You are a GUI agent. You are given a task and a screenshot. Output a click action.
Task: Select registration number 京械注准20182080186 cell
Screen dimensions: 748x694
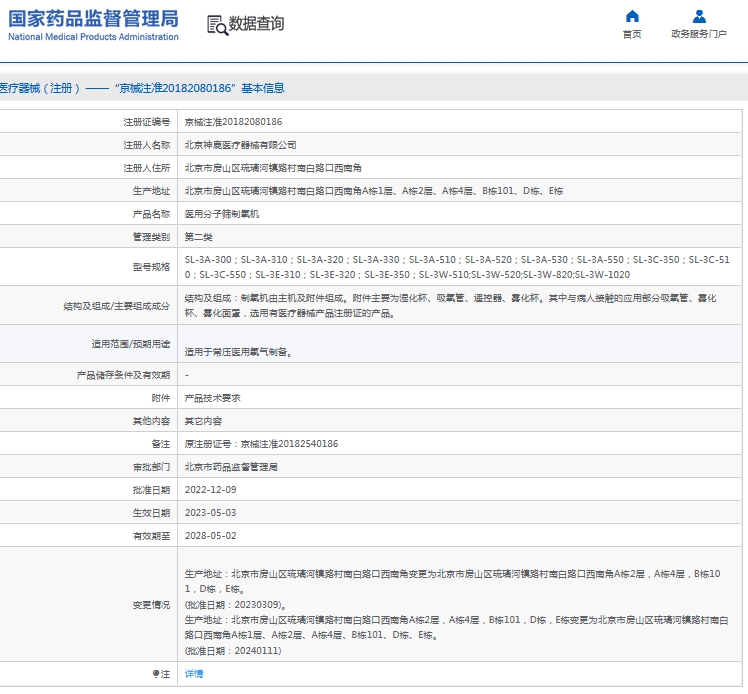[233, 122]
